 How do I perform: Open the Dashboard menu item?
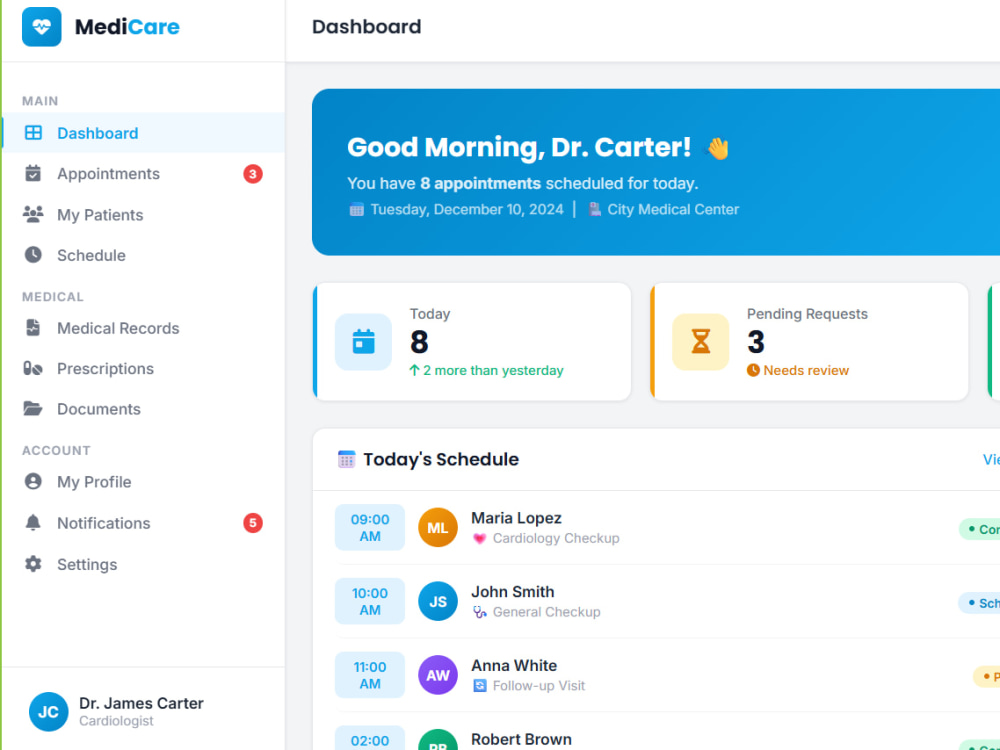point(143,133)
